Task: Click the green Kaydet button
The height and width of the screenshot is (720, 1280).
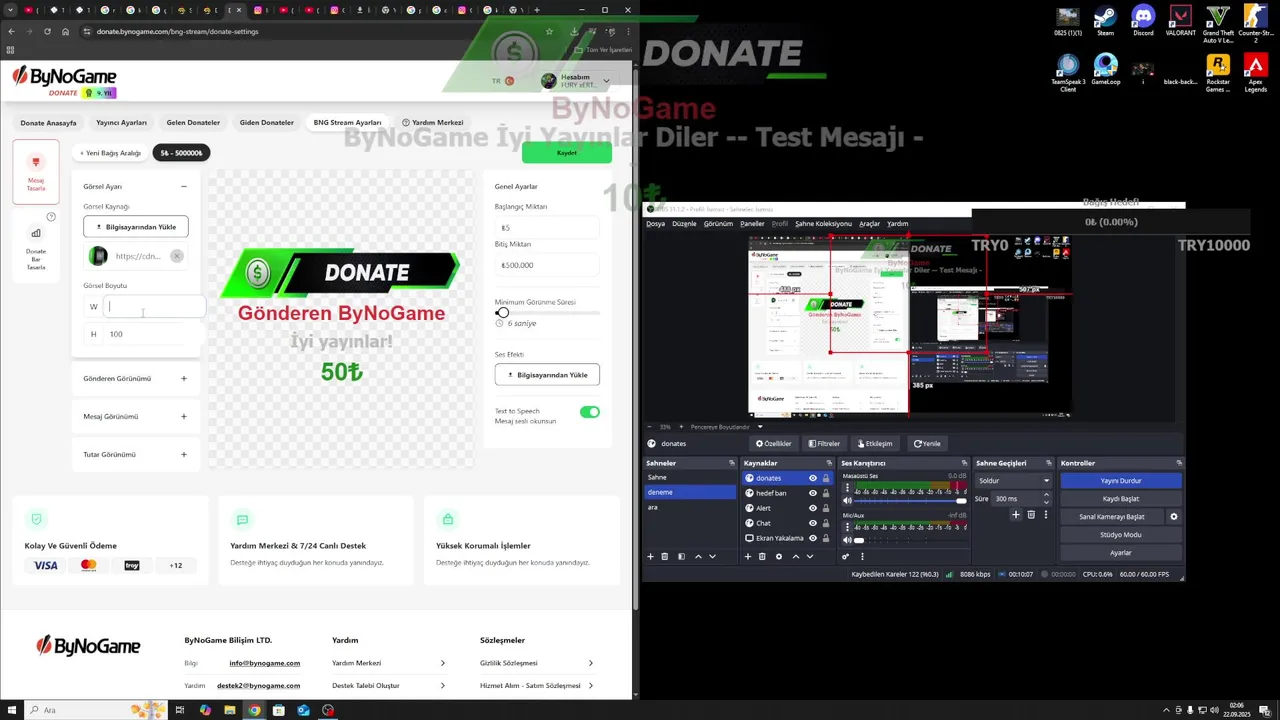Action: click(x=567, y=153)
